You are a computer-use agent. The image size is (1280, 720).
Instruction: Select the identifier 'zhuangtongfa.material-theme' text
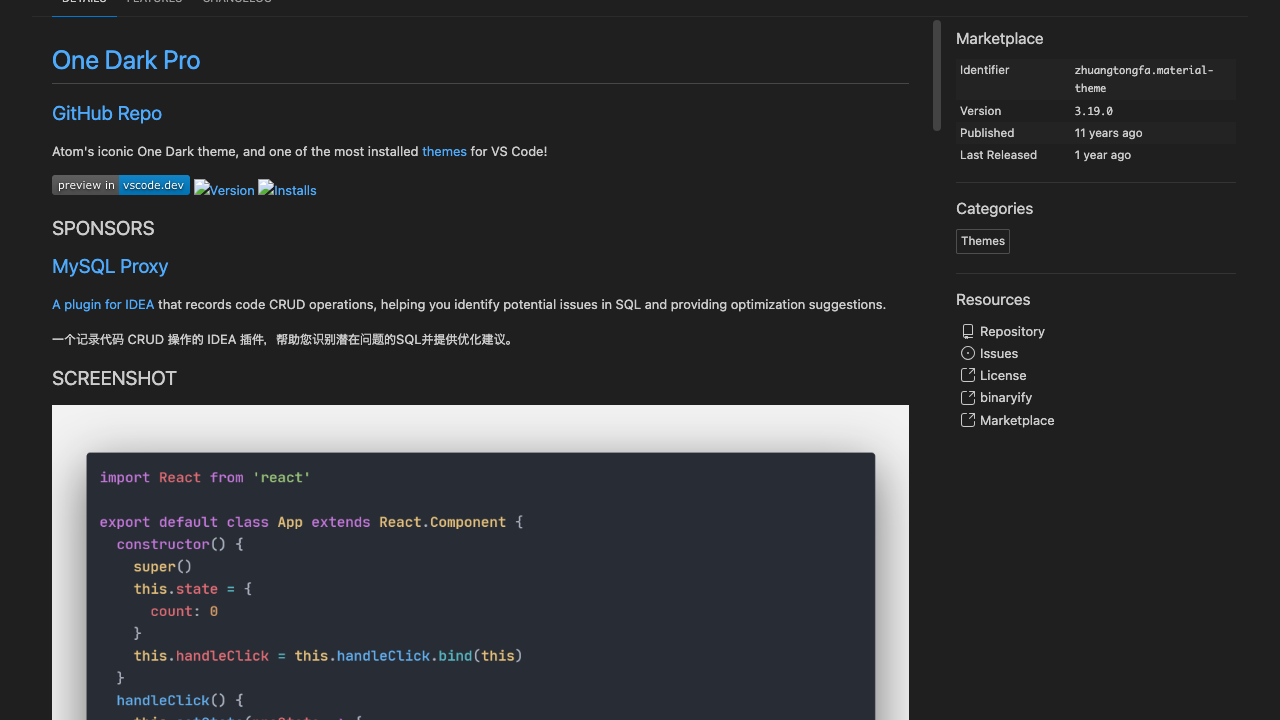[x=1144, y=79]
